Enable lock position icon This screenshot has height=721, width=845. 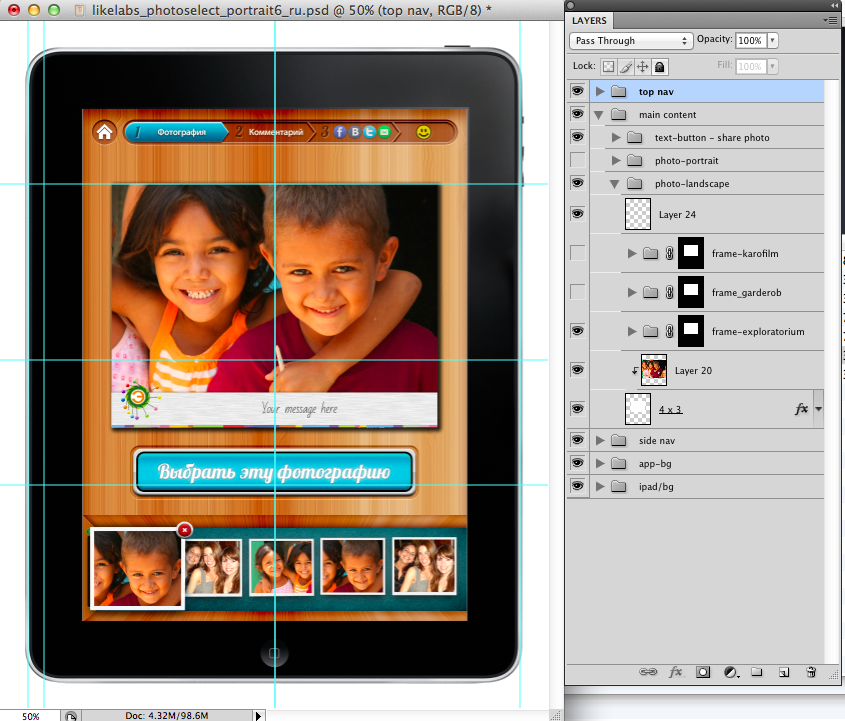643,66
